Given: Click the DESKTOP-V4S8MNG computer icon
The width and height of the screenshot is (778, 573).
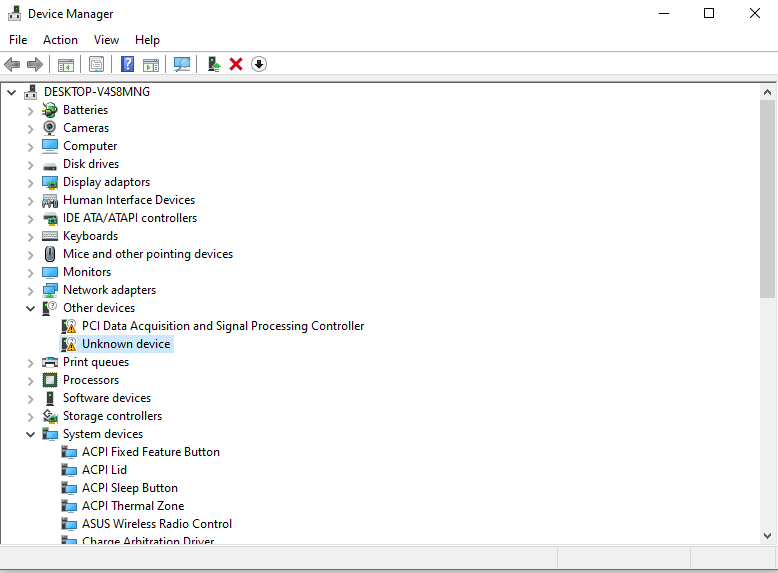Looking at the screenshot, I should (31, 92).
